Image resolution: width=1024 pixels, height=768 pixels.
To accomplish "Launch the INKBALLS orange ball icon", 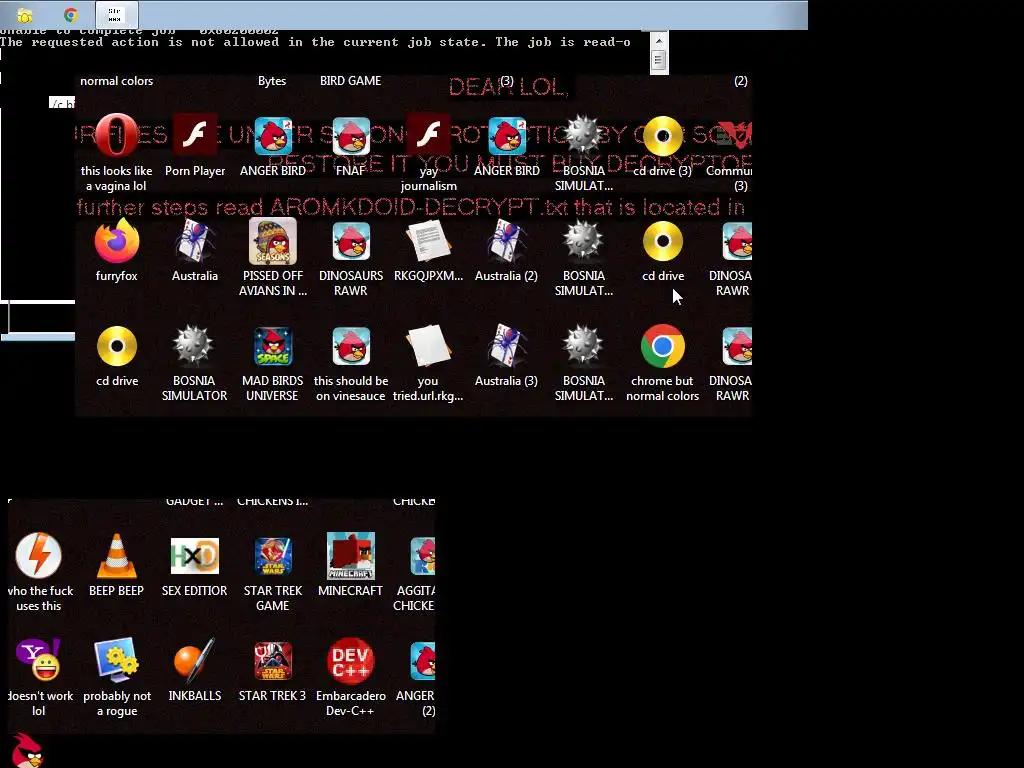I will point(195,660).
